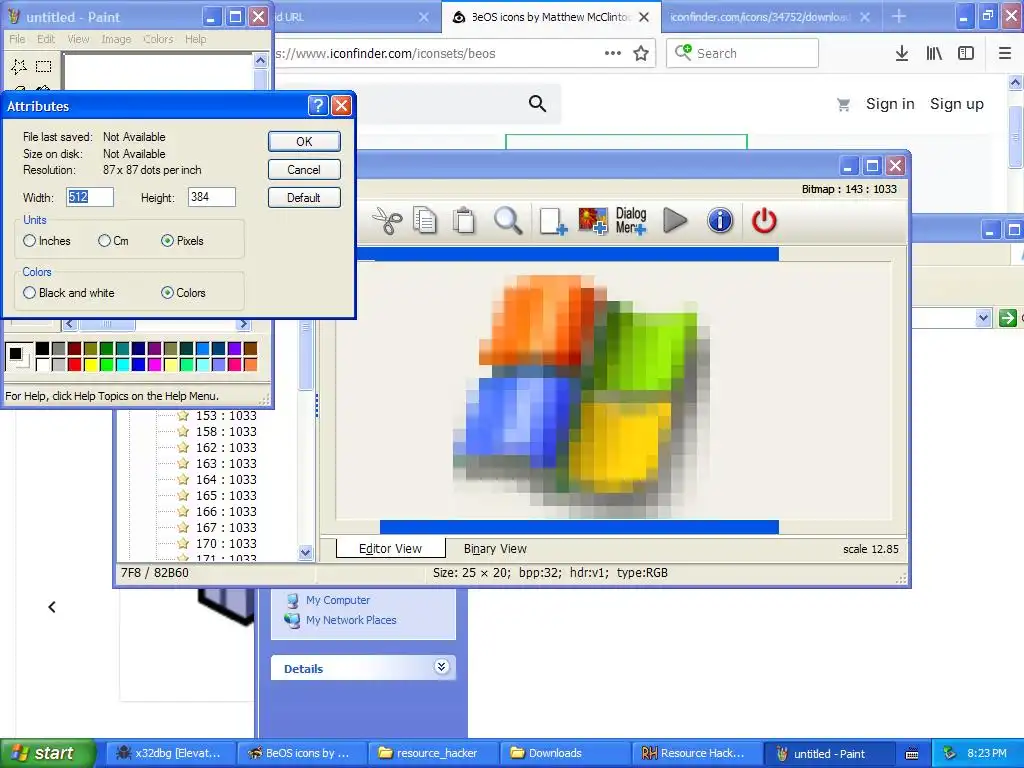Pick the yellow color swatch in Paint palette
This screenshot has width=1024, height=768.
(90, 364)
